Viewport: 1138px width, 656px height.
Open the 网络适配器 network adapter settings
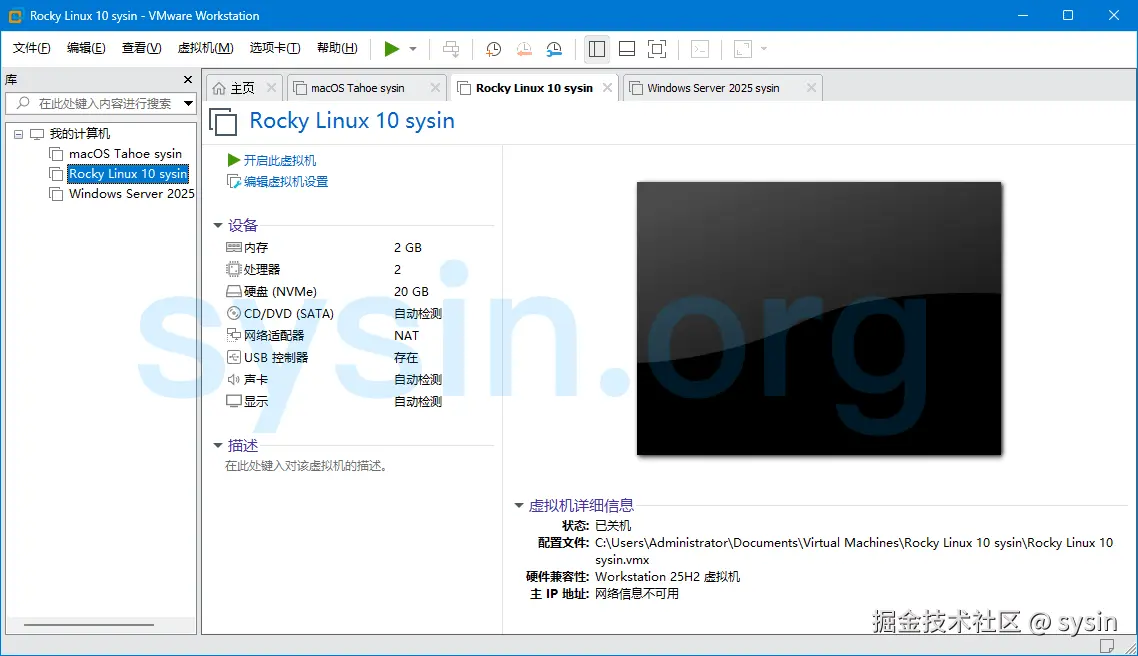tap(273, 335)
